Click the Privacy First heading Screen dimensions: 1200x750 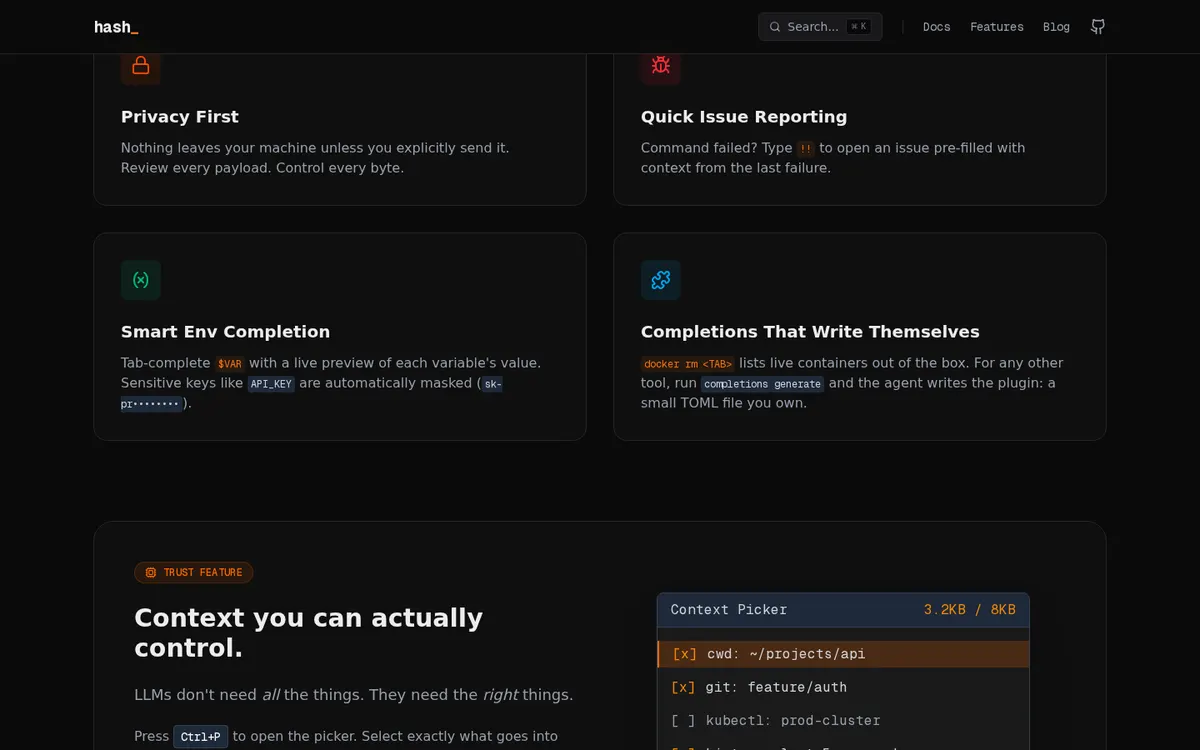tap(180, 117)
